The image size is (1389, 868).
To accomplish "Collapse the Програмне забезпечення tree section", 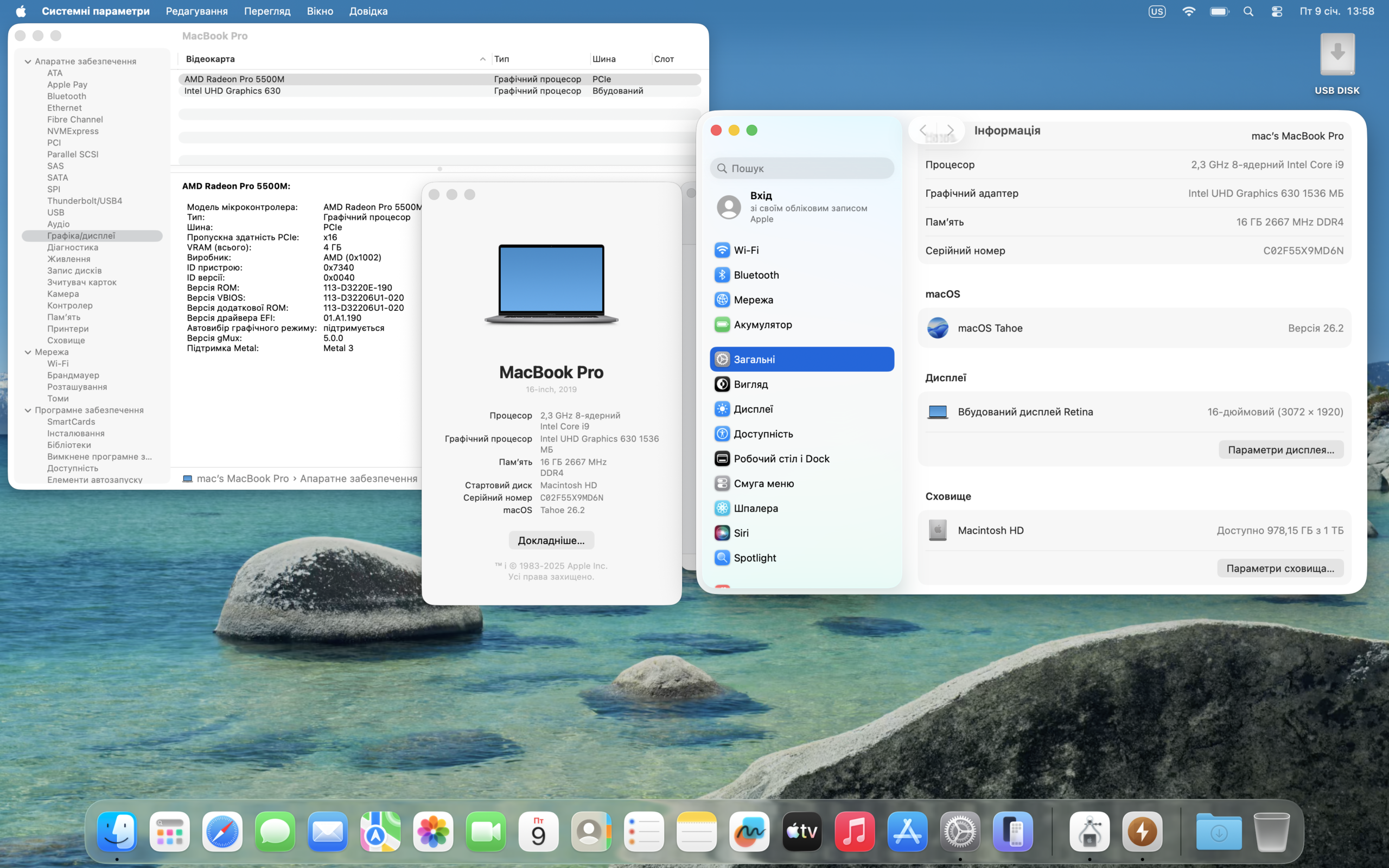I will (28, 410).
